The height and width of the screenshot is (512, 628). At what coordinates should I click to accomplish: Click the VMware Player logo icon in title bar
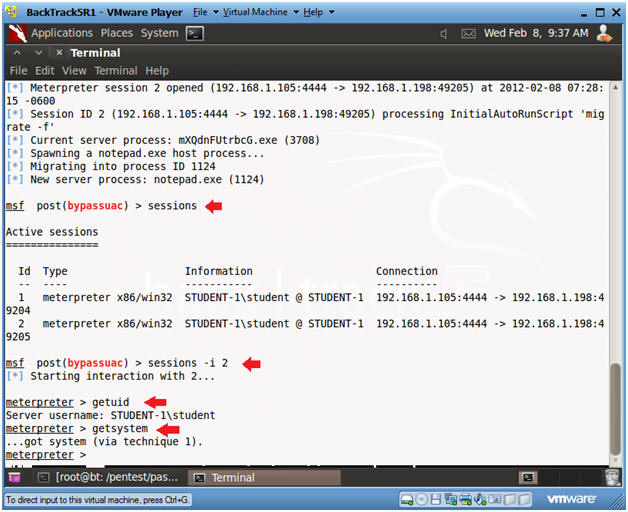point(11,12)
